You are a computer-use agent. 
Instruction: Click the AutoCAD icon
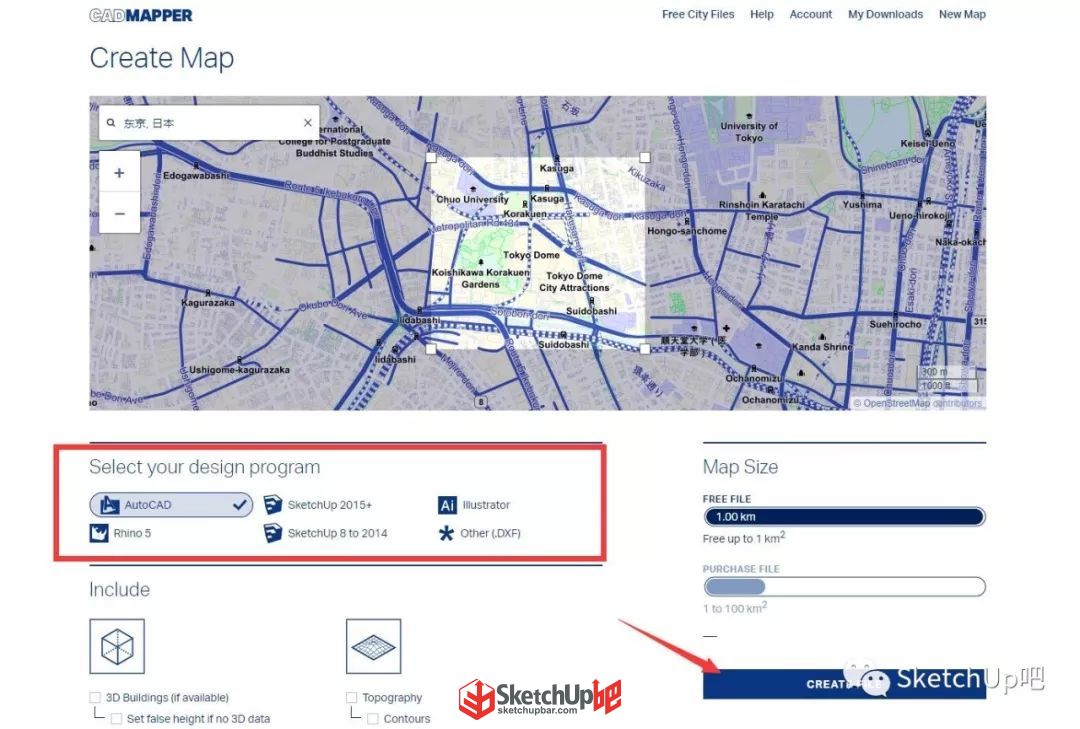(110, 505)
